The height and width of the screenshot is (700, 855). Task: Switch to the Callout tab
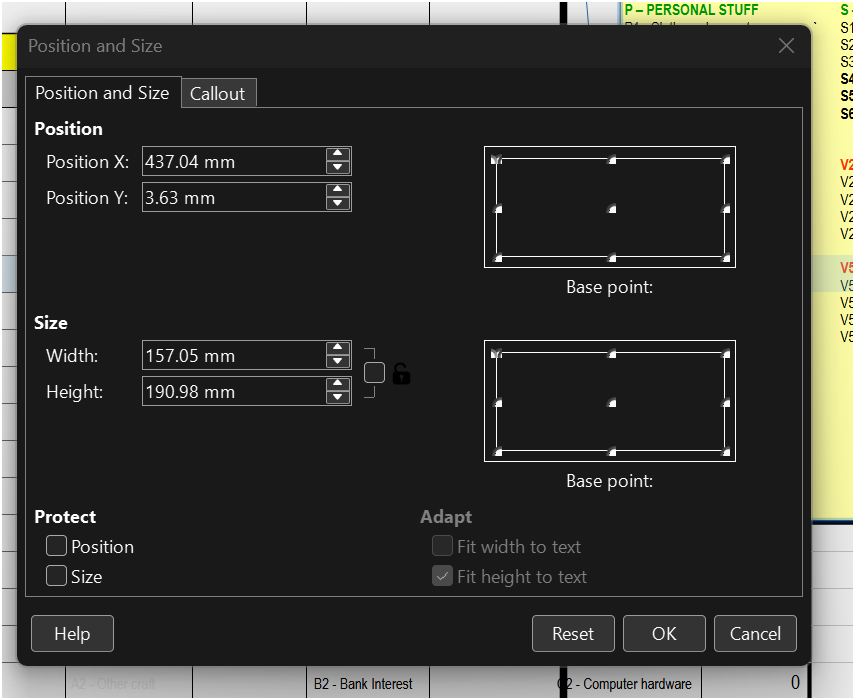pos(218,93)
